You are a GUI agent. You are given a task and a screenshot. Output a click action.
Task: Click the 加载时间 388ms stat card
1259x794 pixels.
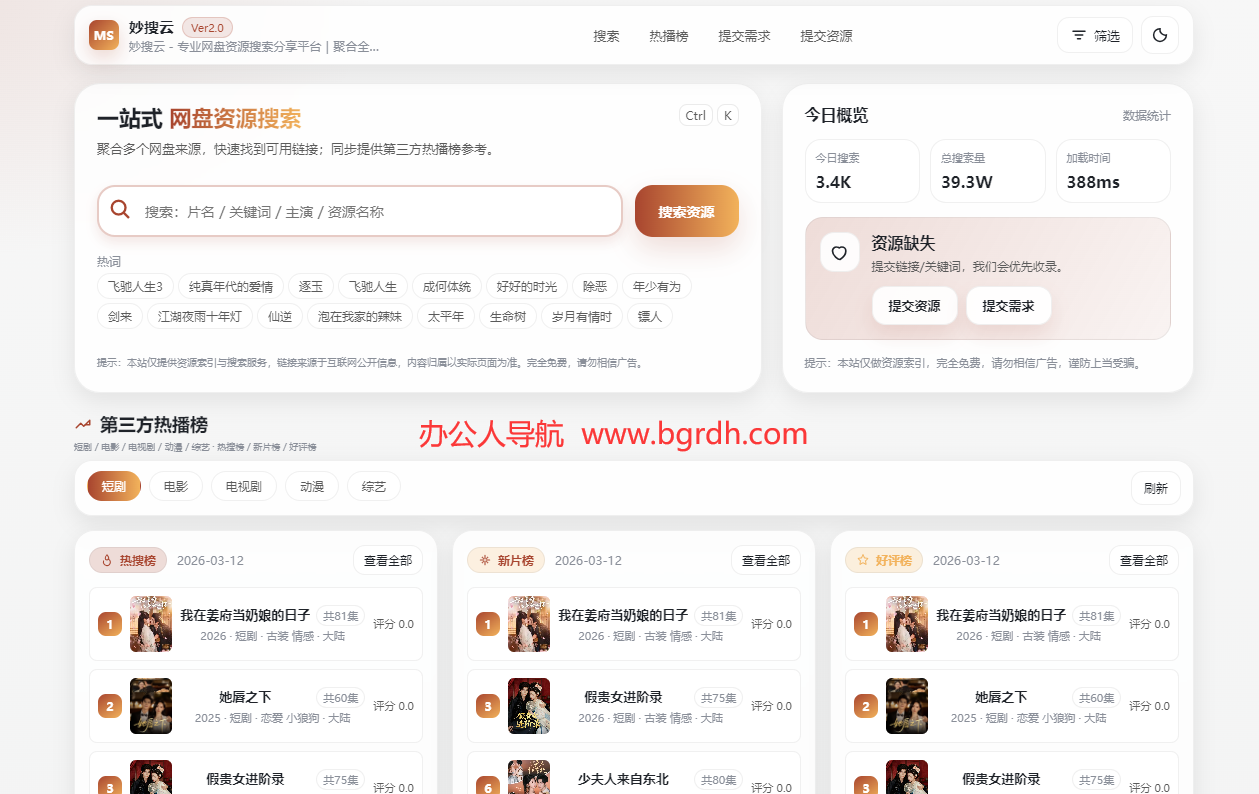(1113, 171)
